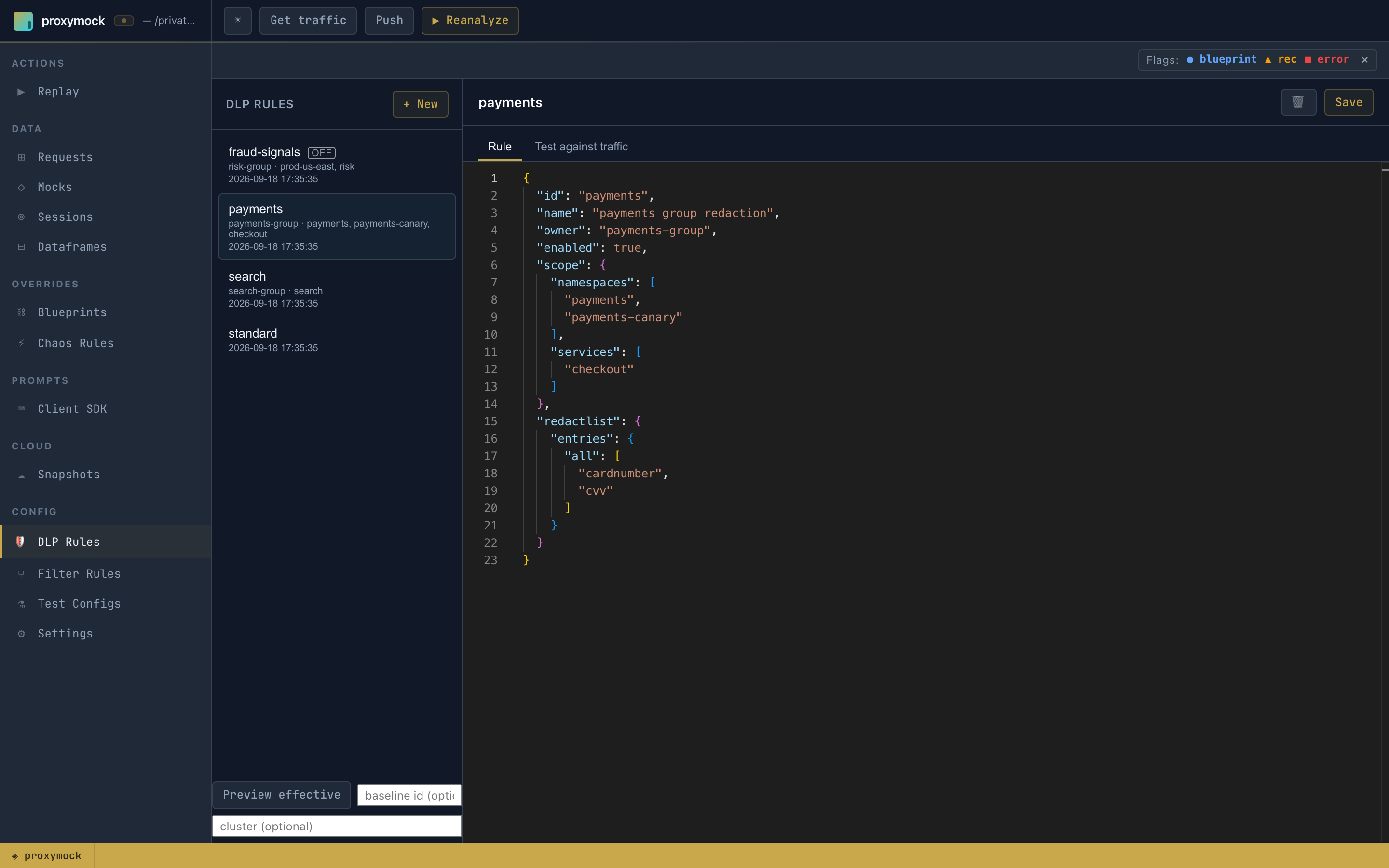Select DLP Rules in the Config section

[x=106, y=542]
